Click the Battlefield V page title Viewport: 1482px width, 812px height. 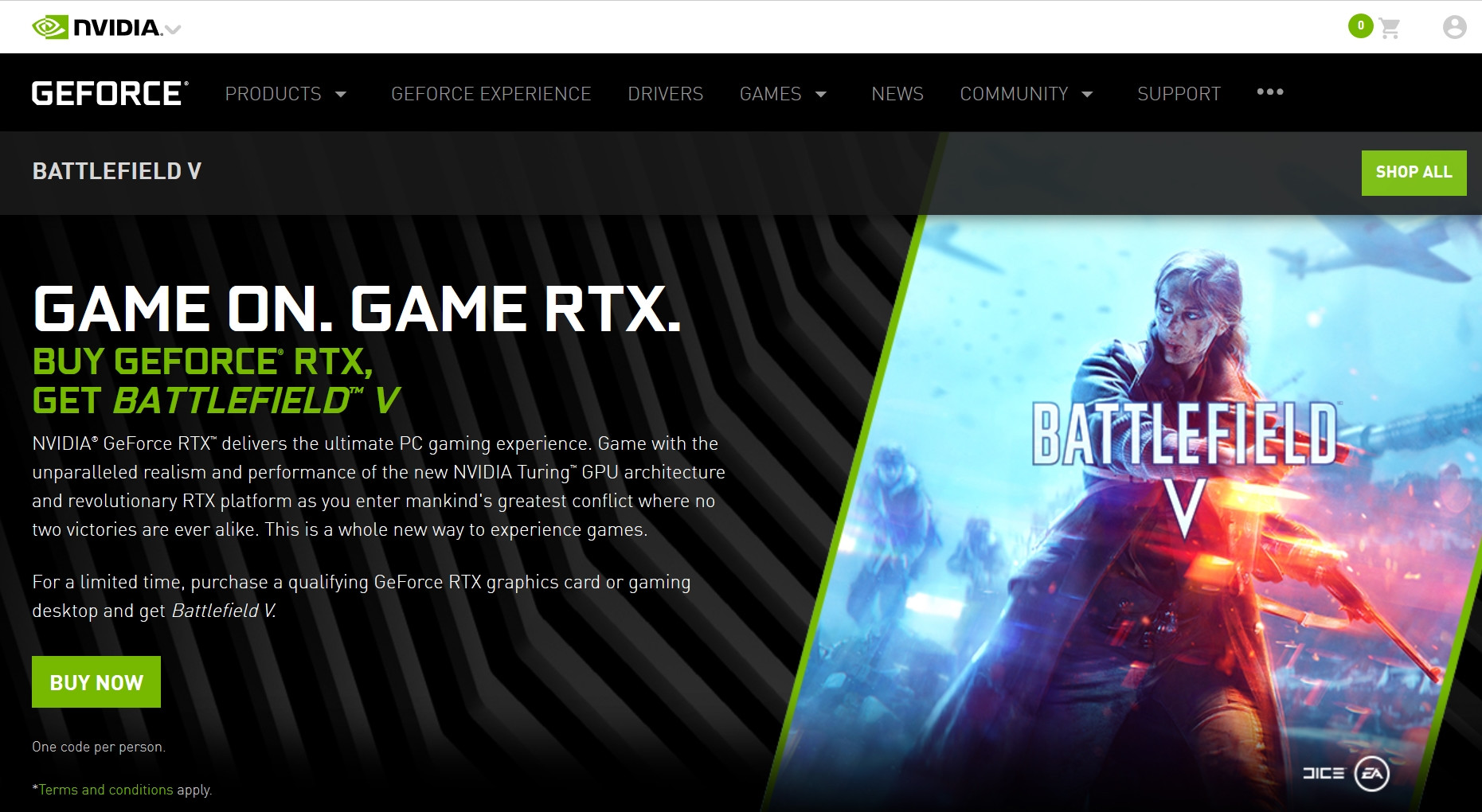pos(117,171)
